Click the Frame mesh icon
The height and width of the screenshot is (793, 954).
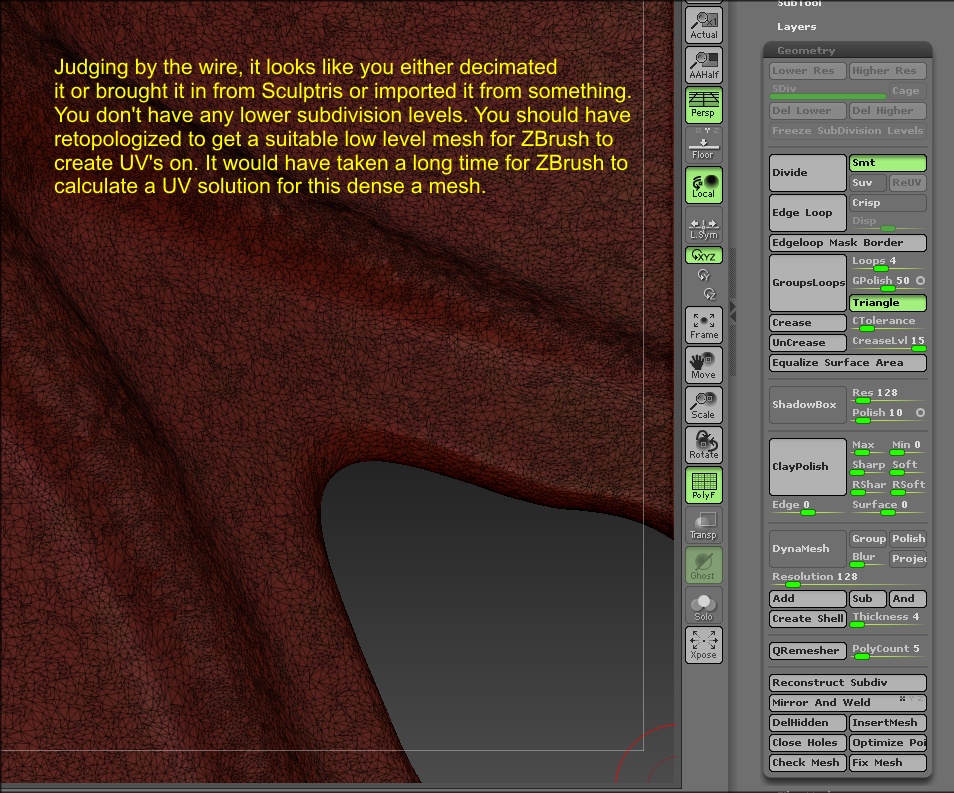point(704,324)
